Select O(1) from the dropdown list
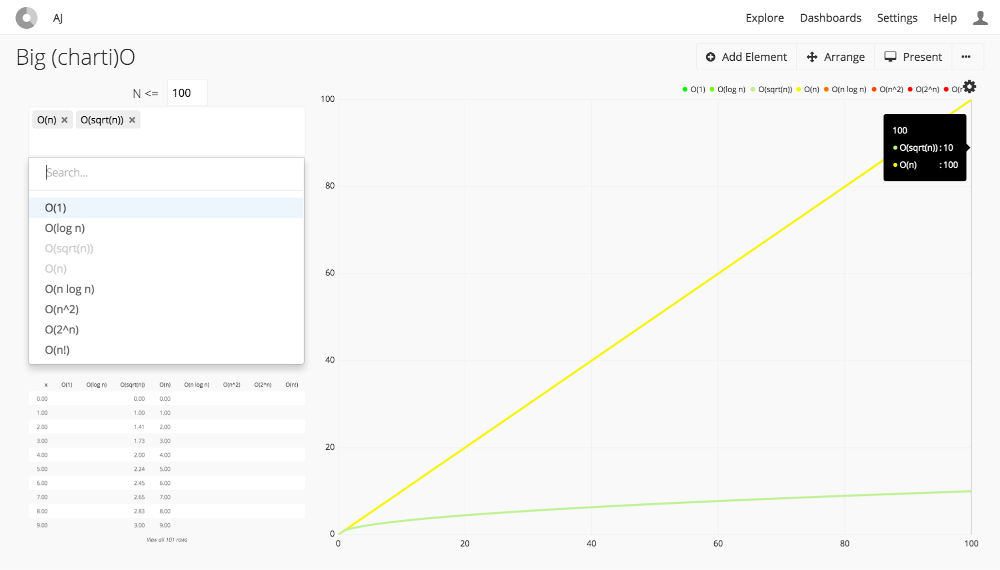 (x=166, y=208)
